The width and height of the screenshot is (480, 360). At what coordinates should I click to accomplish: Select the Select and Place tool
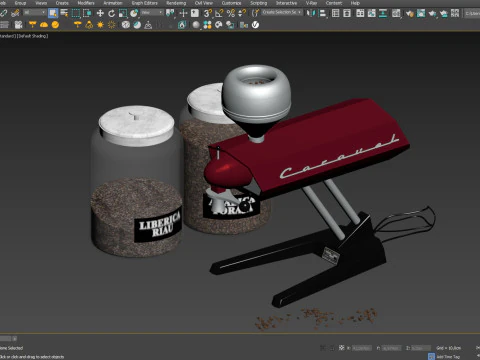point(134,13)
